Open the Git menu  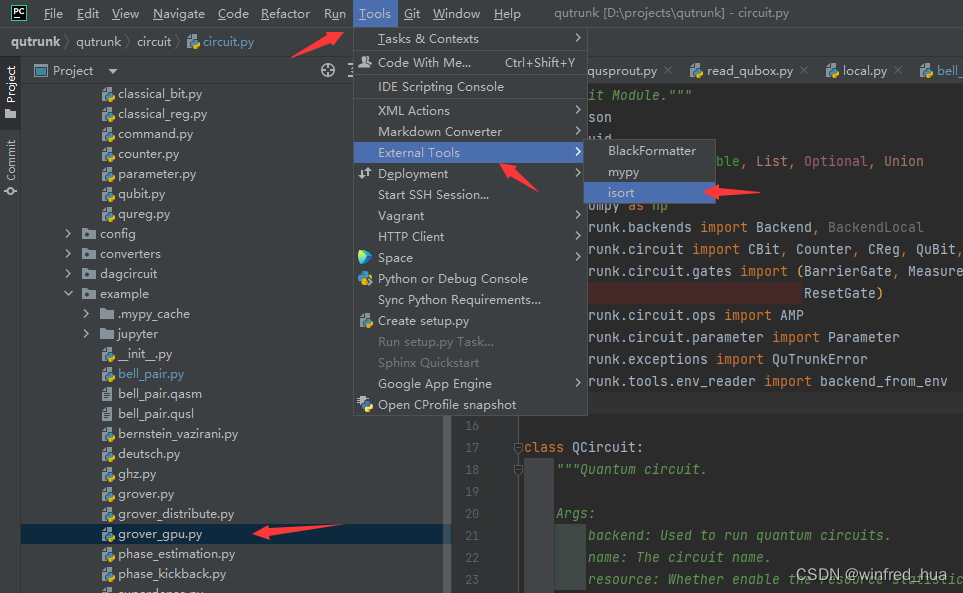tap(411, 13)
